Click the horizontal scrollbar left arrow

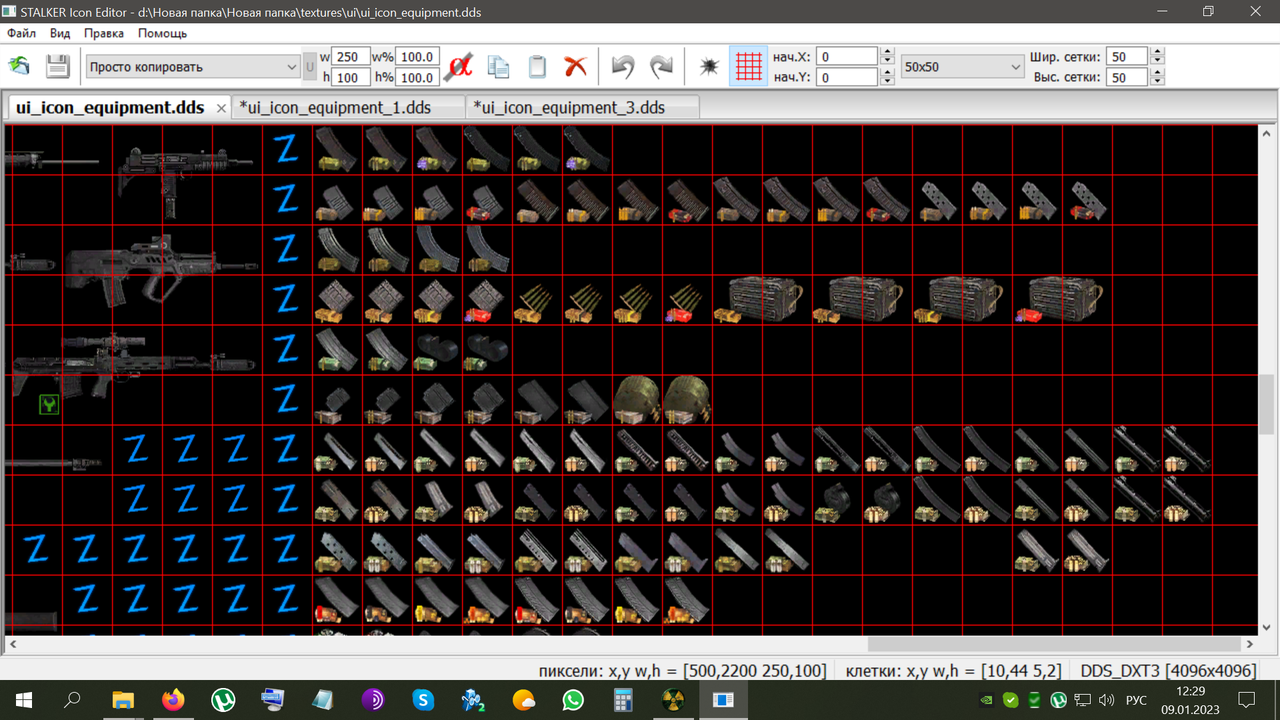click(x=12, y=644)
